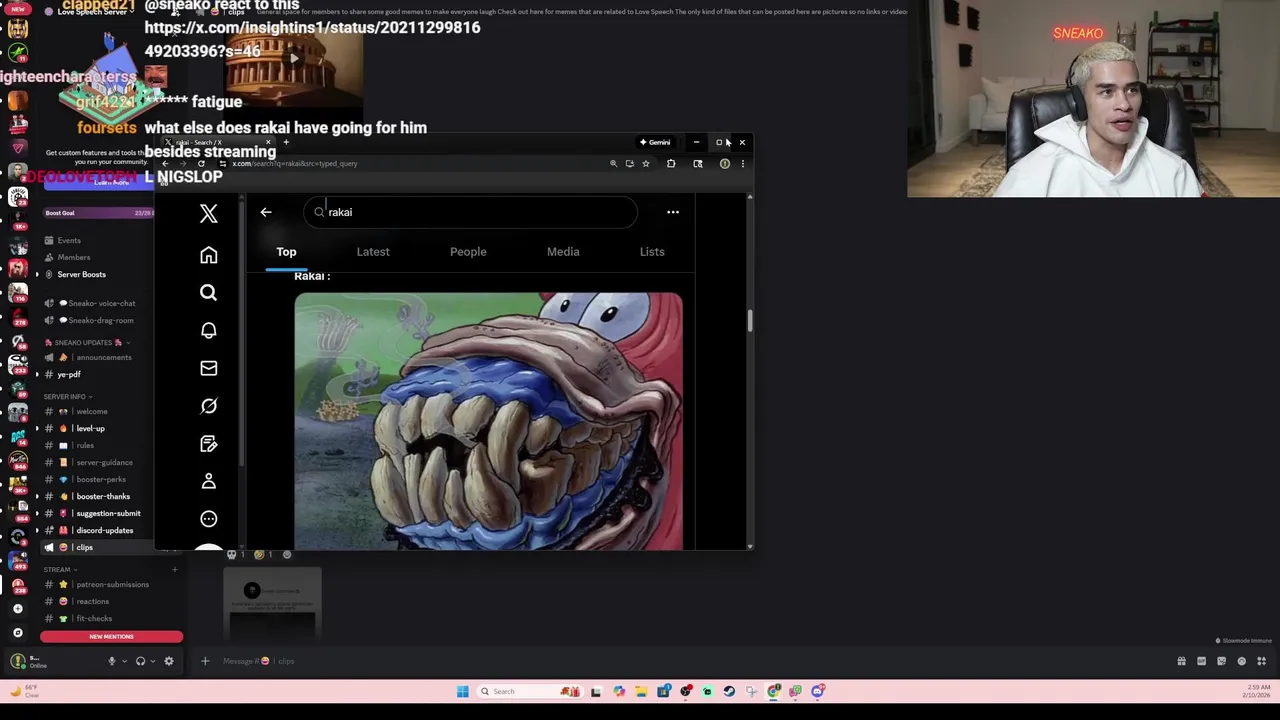This screenshot has width=1280, height=720.
Task: Toggle Discord headphones deafen
Action: click(x=140, y=661)
